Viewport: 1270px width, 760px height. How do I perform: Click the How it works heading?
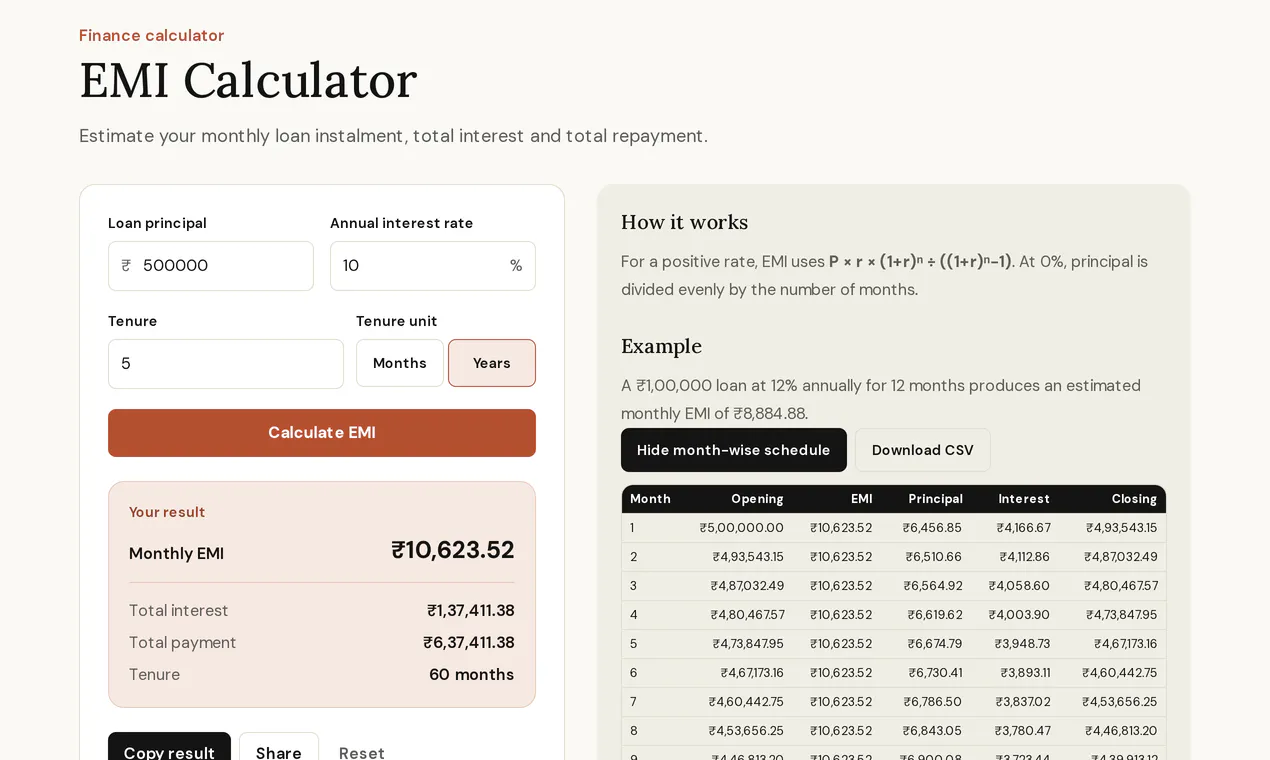point(685,223)
